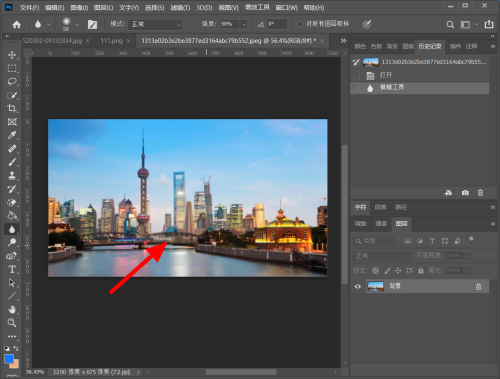This screenshot has width=500, height=379.
Task: Open the tan background color swatch
Action: coord(15,364)
